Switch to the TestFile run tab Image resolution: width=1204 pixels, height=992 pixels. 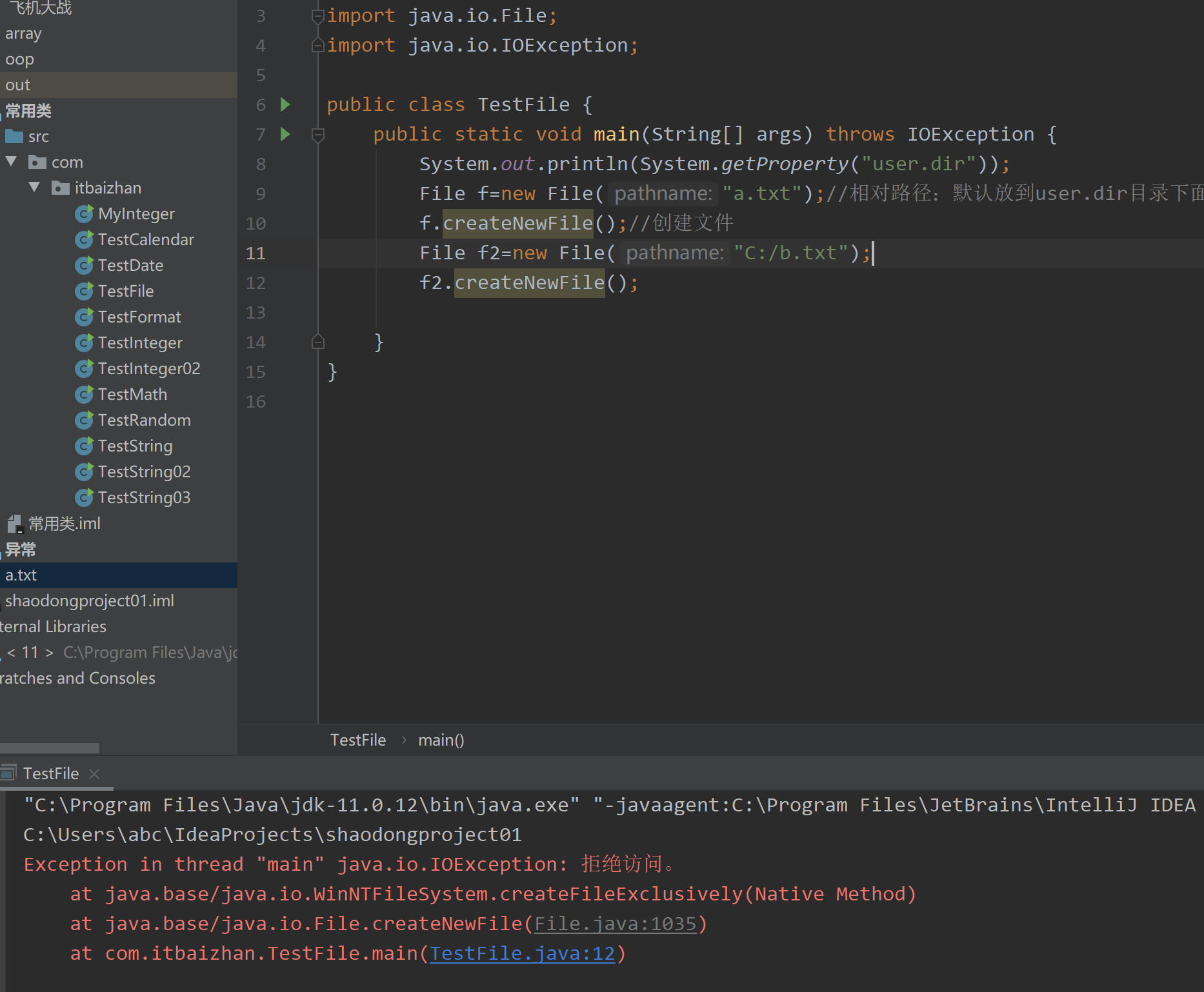(x=51, y=773)
